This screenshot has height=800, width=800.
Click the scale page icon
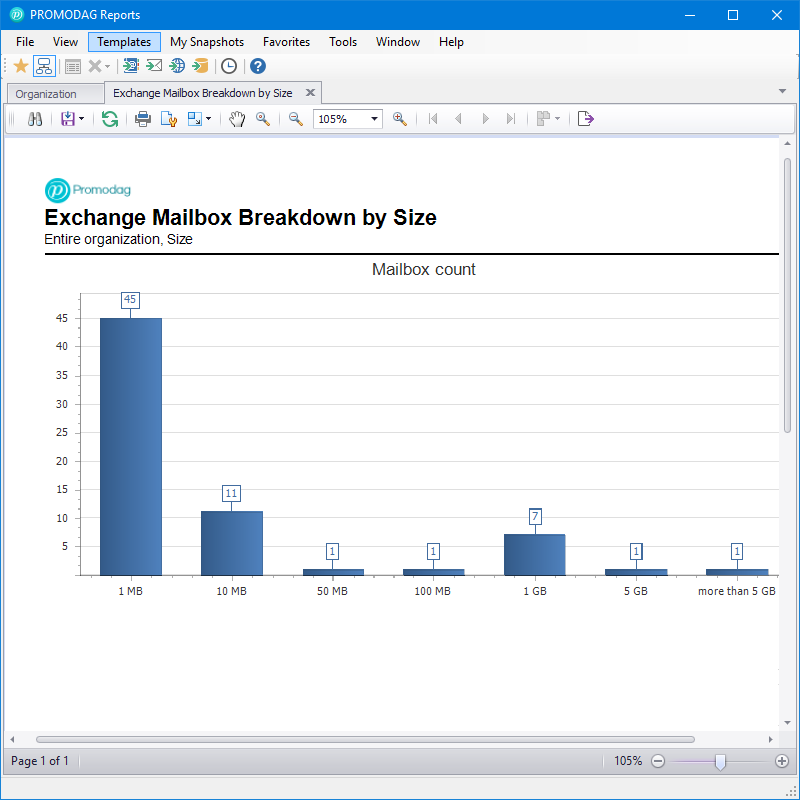(195, 119)
